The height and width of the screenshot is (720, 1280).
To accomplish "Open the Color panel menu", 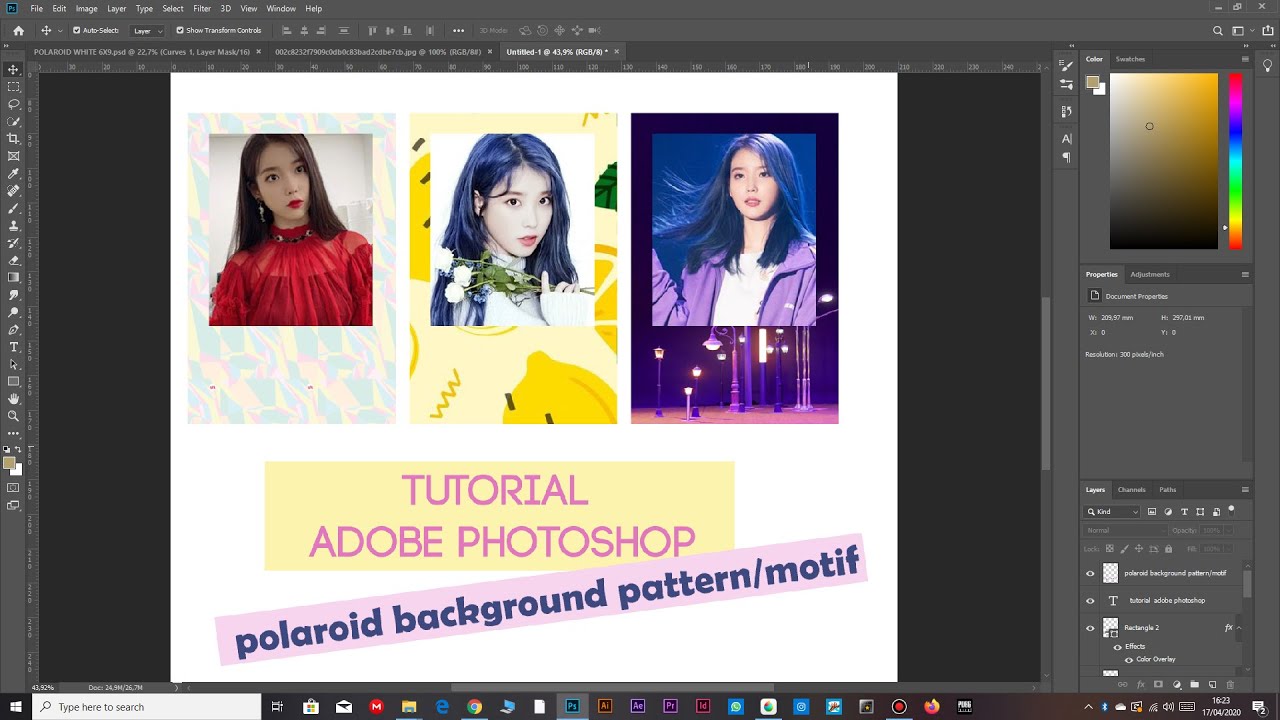I will (x=1245, y=59).
